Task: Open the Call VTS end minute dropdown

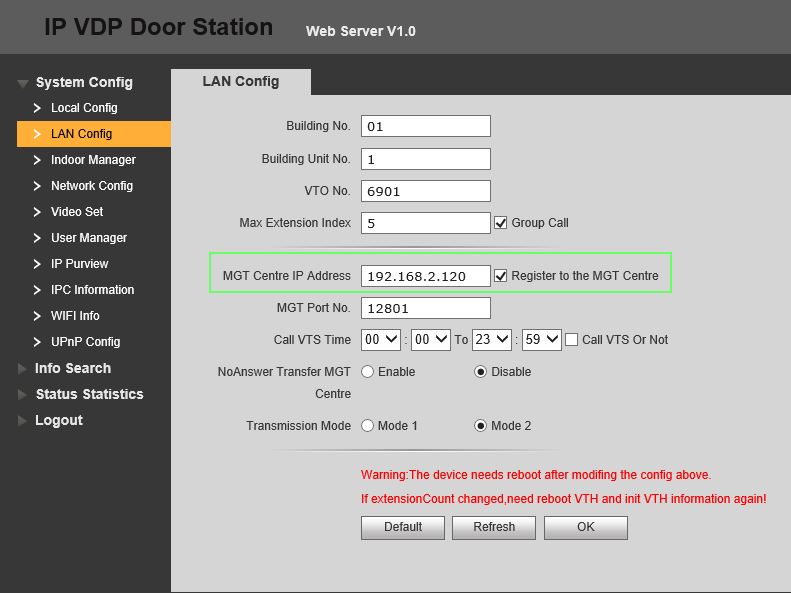Action: click(x=541, y=340)
